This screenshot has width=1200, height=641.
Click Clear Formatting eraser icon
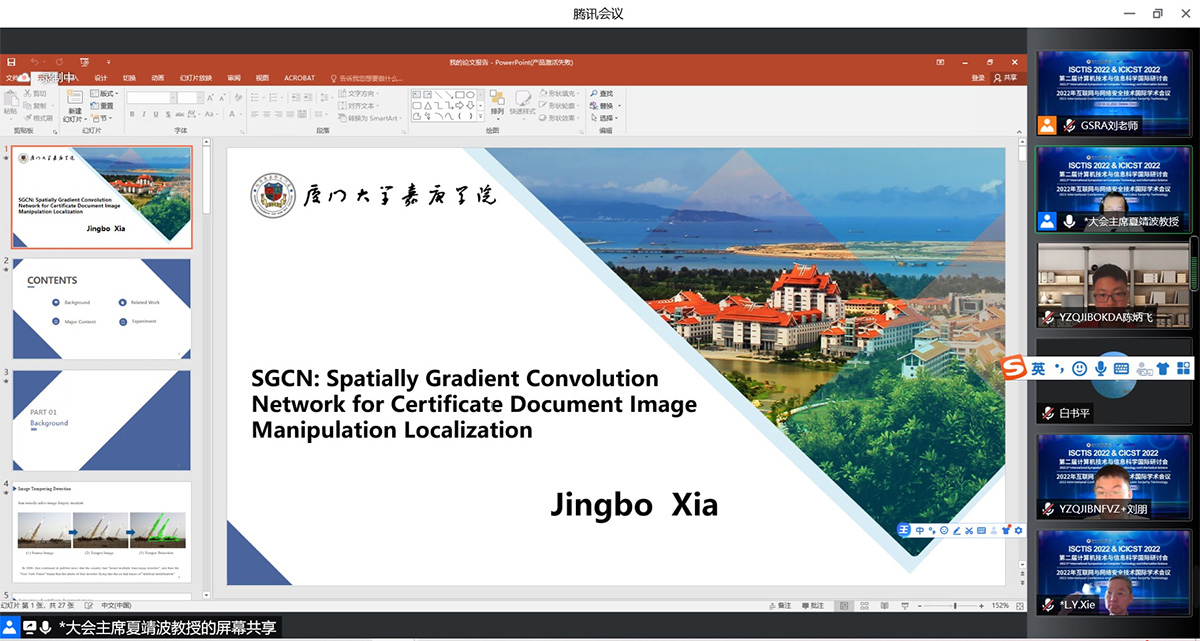238,98
